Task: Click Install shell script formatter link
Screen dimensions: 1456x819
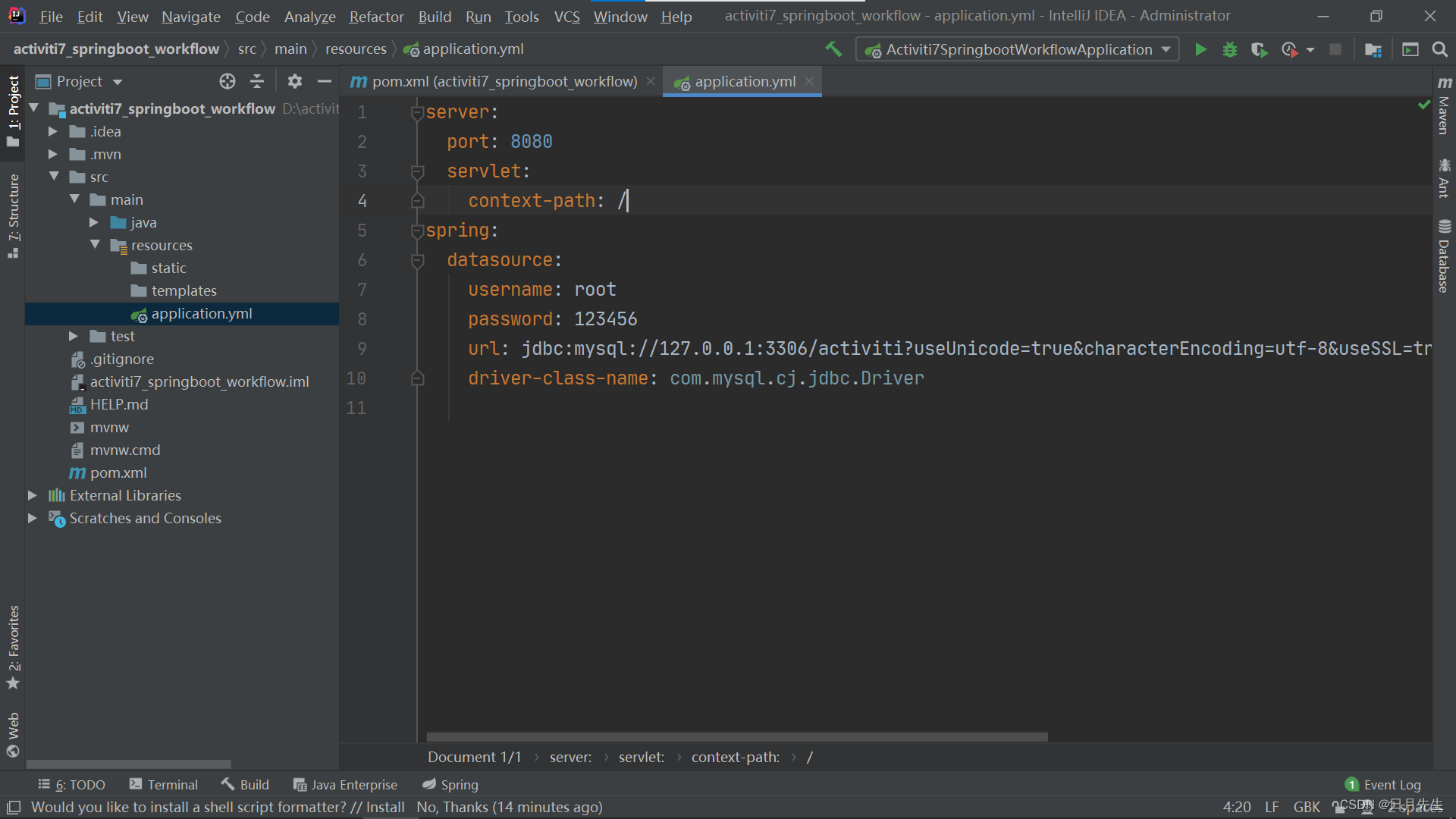Action: pyautogui.click(x=385, y=807)
